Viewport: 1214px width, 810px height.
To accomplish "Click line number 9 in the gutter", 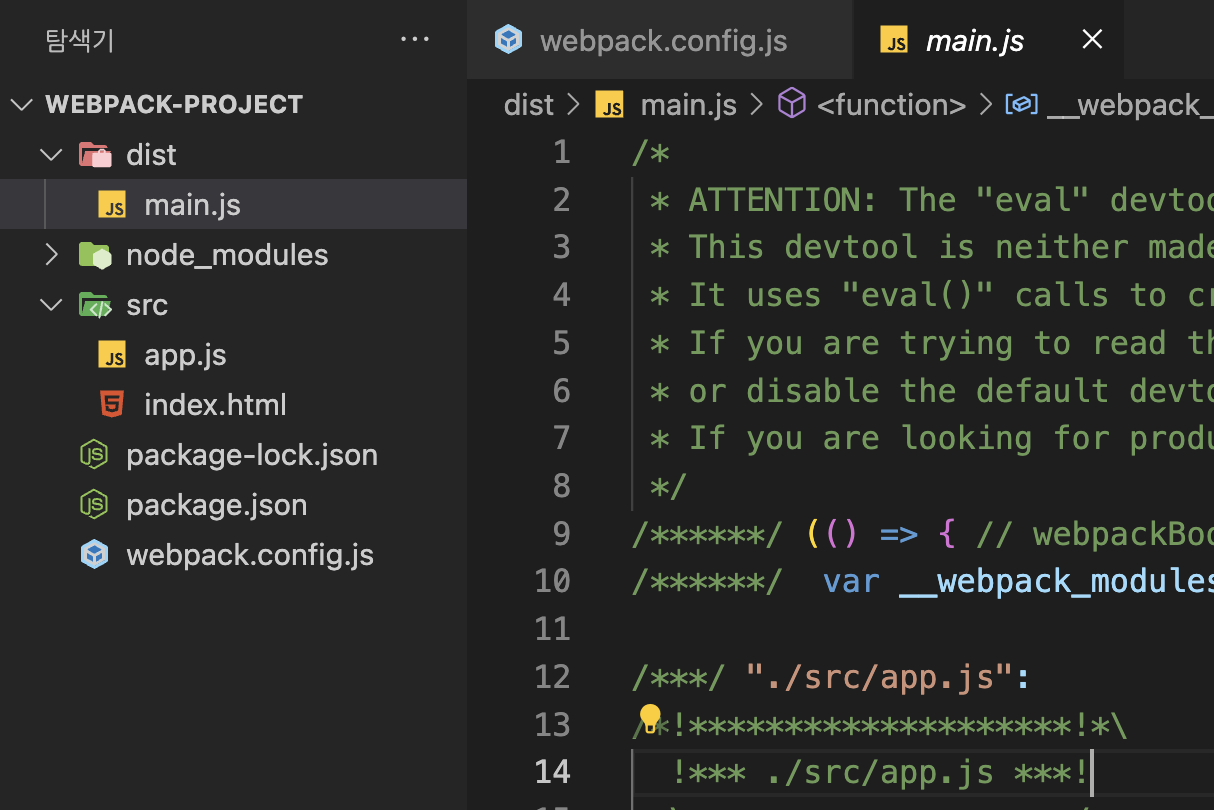I will pyautogui.click(x=561, y=533).
